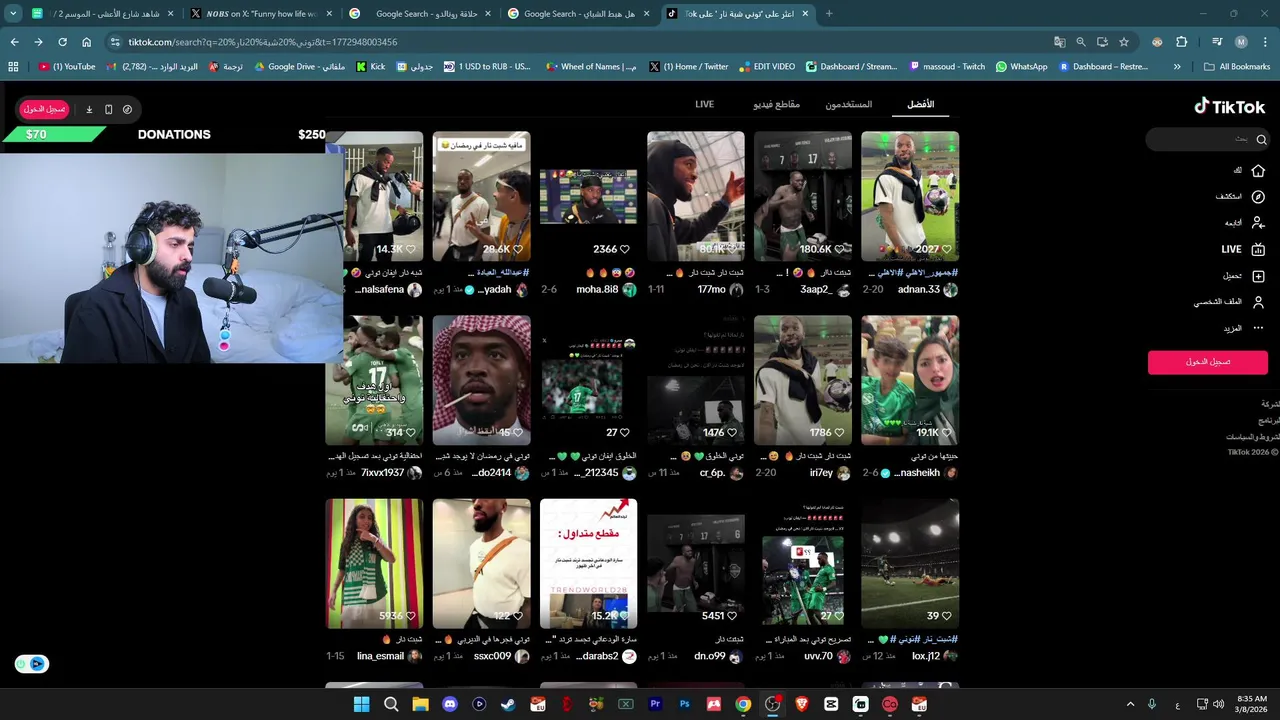The height and width of the screenshot is (720, 1280).
Task: Open the apps grid icon in bookmarks bar
Action: tap(13, 67)
